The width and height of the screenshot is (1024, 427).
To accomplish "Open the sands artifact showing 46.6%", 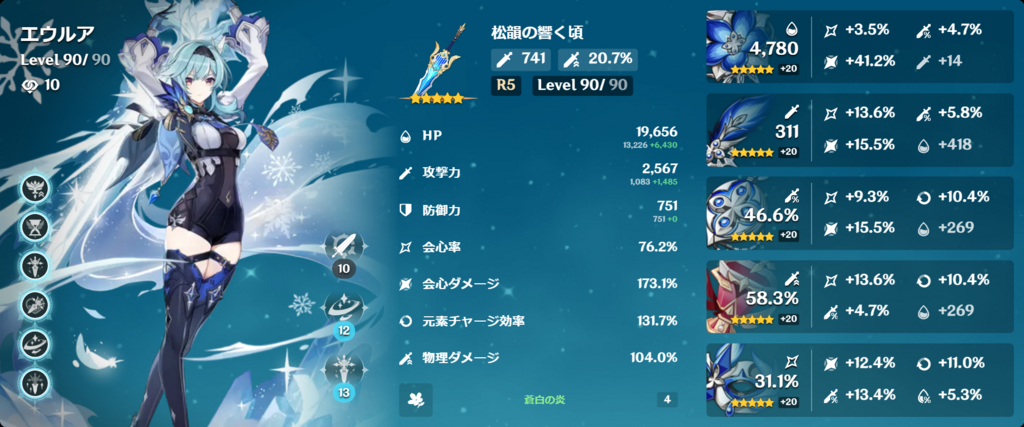I will (x=756, y=213).
